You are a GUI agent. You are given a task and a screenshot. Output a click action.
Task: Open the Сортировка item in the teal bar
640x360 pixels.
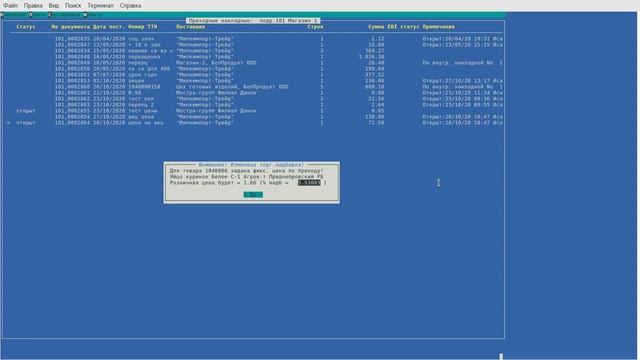[x=64, y=15]
